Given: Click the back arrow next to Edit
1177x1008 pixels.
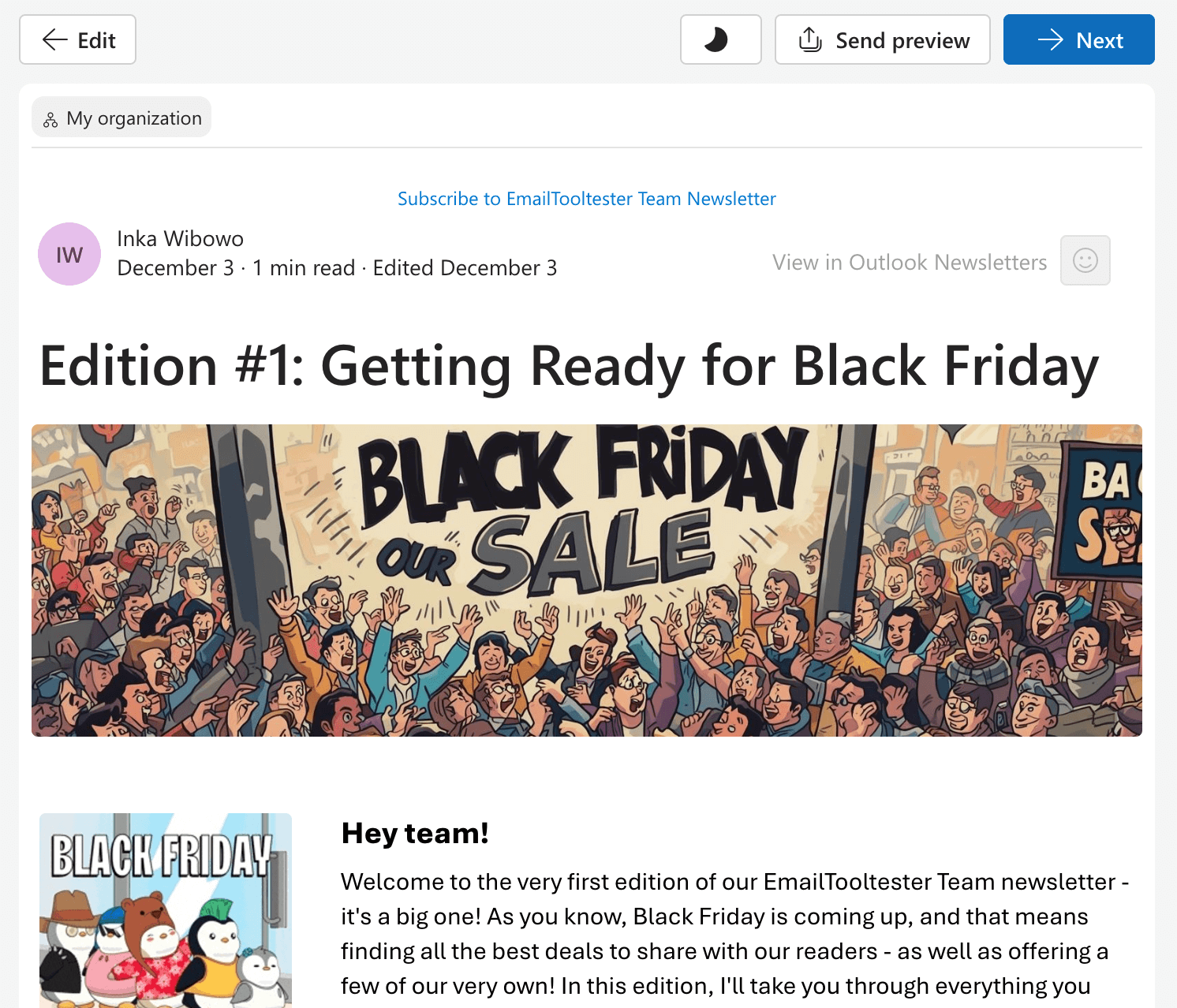Looking at the screenshot, I should 52,39.
